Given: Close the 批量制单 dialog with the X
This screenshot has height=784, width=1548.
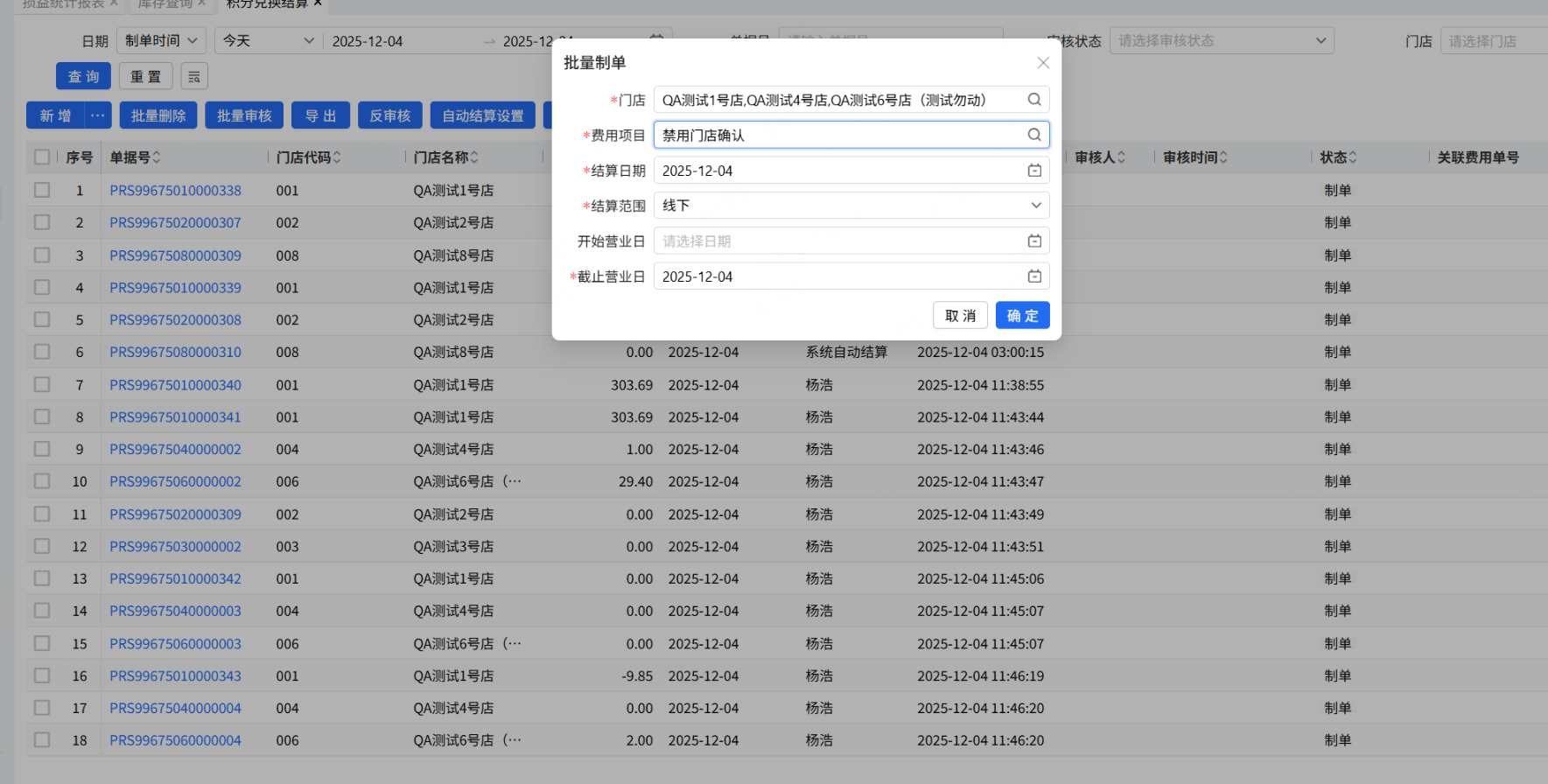Looking at the screenshot, I should pos(1042,63).
